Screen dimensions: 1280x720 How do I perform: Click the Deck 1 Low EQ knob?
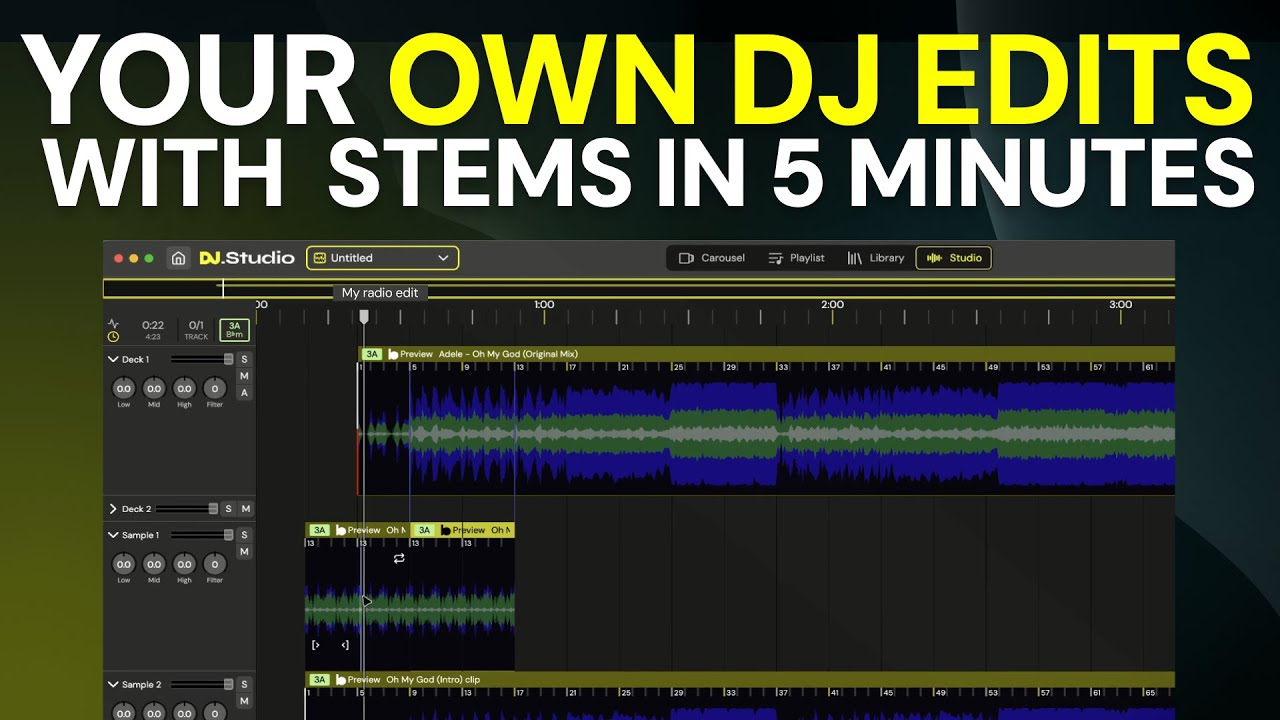pos(123,388)
